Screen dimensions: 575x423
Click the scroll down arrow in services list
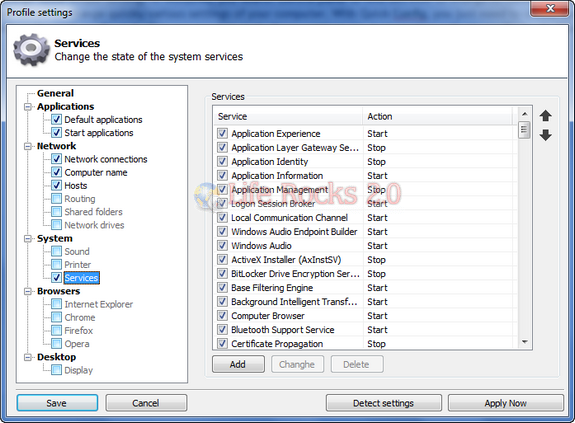point(524,342)
